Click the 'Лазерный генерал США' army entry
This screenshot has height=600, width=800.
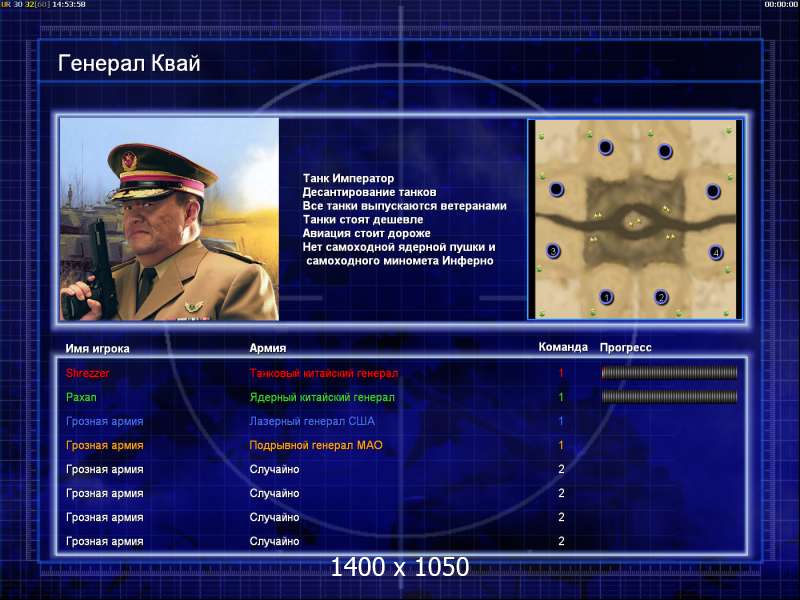point(312,421)
